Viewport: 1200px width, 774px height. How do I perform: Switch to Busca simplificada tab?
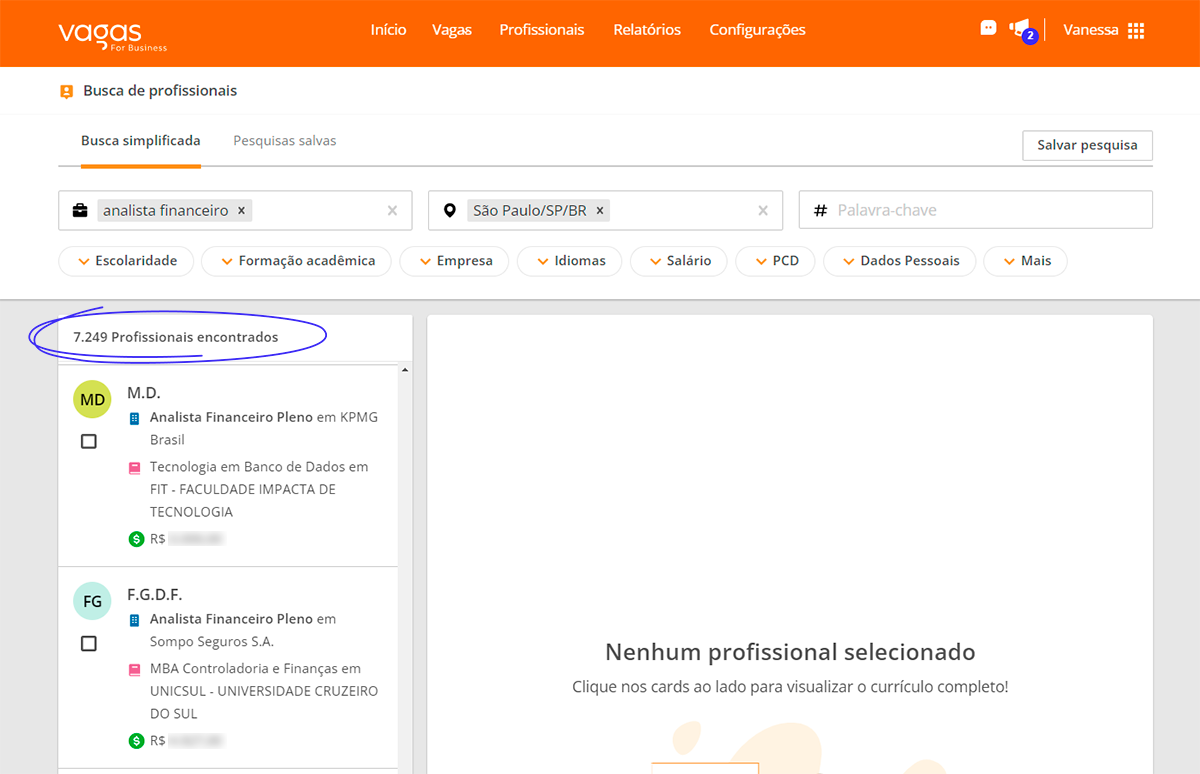pos(141,142)
